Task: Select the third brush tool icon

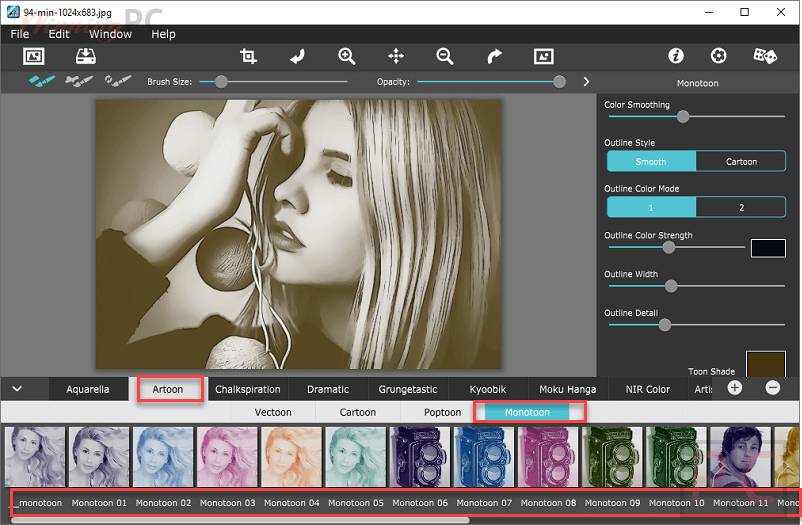Action: [x=118, y=81]
